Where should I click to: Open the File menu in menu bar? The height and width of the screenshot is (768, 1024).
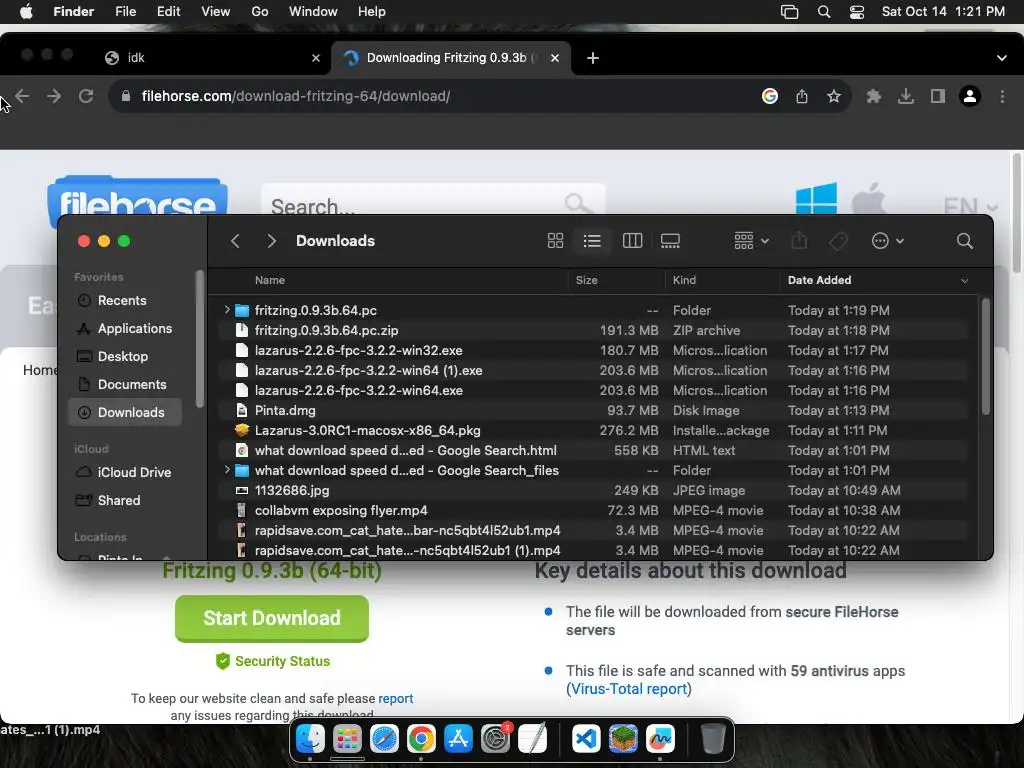coord(125,12)
